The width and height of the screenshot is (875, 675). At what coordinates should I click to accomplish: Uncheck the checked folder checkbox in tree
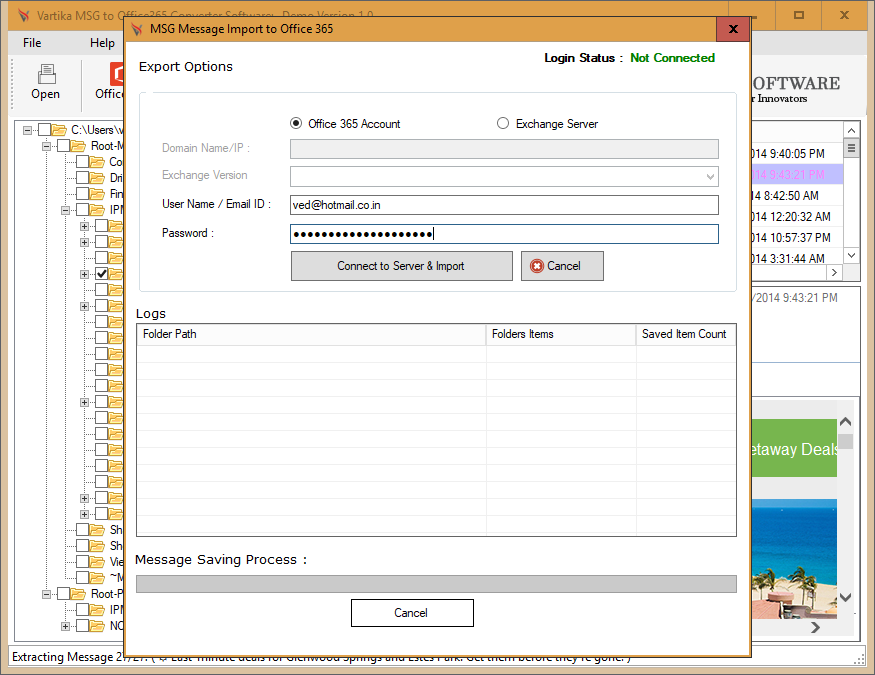[x=102, y=274]
